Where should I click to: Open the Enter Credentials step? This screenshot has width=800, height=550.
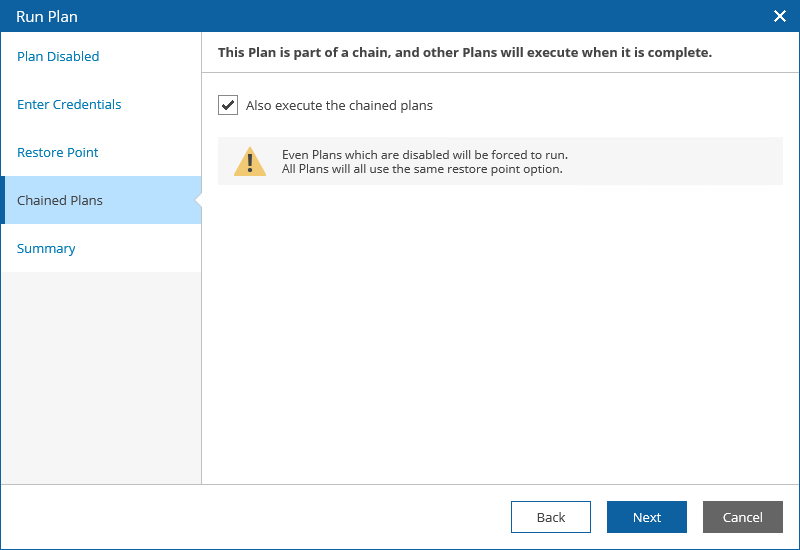click(x=69, y=105)
